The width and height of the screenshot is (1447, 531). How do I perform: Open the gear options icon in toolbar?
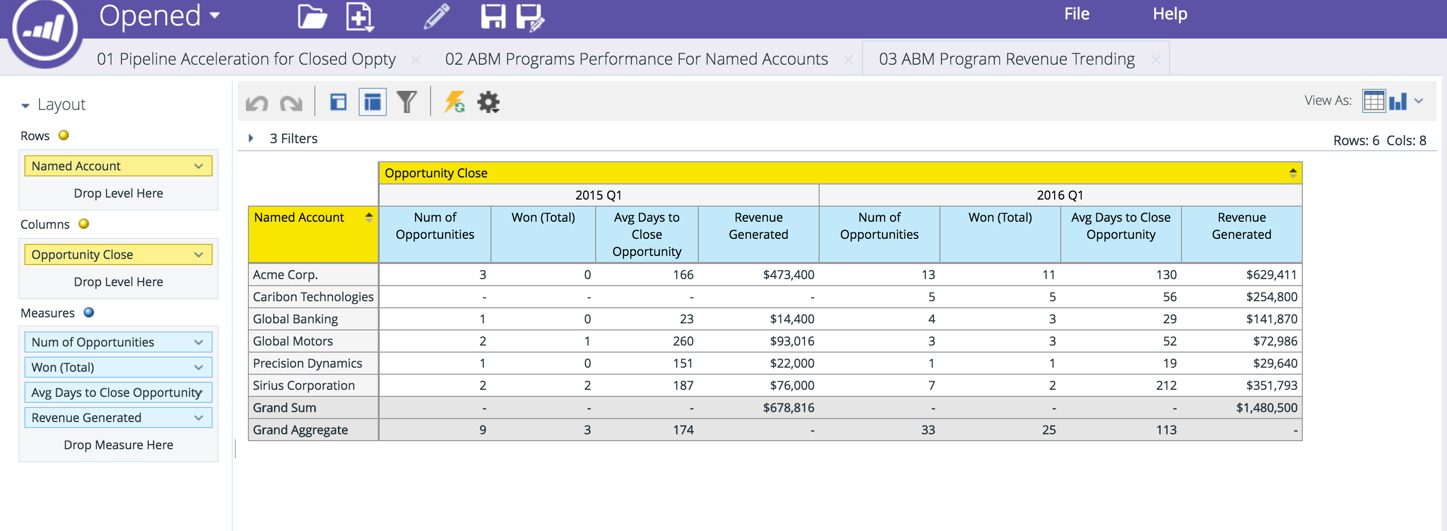(x=488, y=102)
